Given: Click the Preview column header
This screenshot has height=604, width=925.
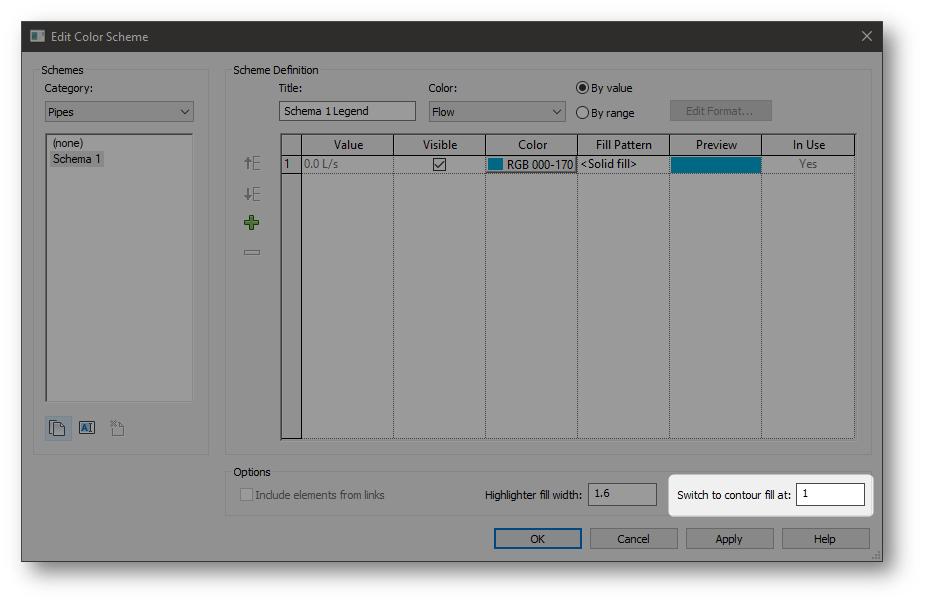Looking at the screenshot, I should click(x=716, y=145).
